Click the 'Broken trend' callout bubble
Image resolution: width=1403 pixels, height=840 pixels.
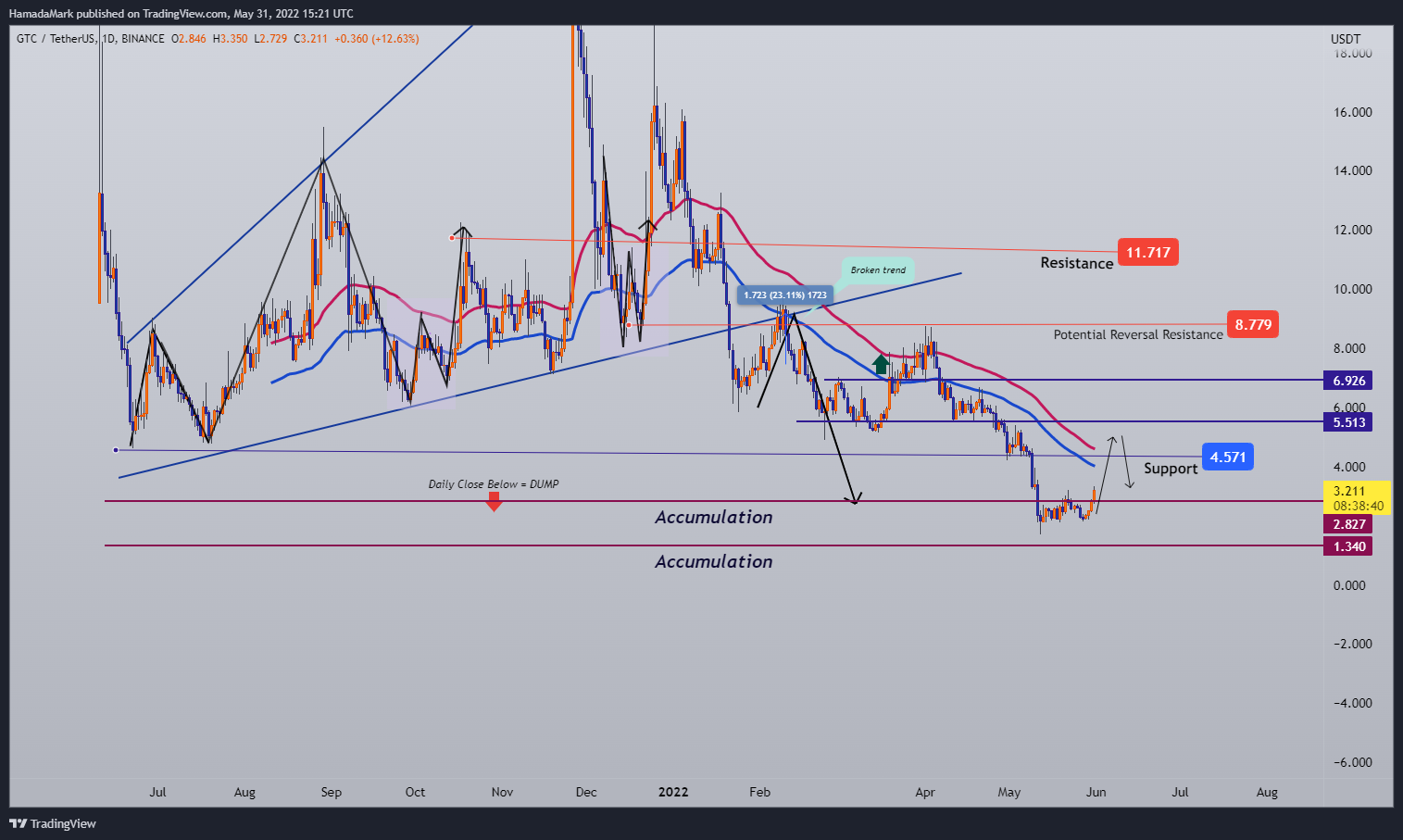pos(878,270)
